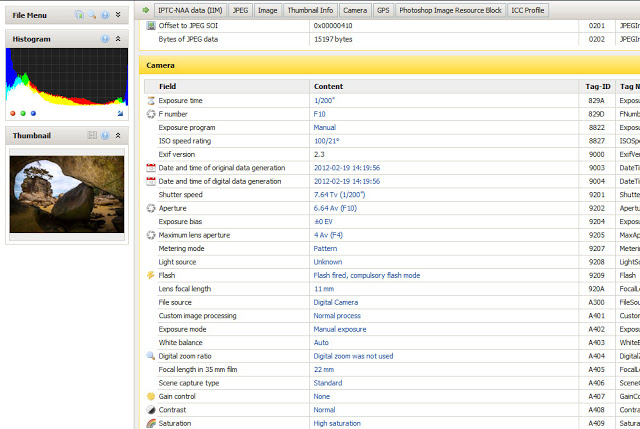Click the histogram display mode icon at bottom-right
The height and width of the screenshot is (429, 640).
(120, 114)
